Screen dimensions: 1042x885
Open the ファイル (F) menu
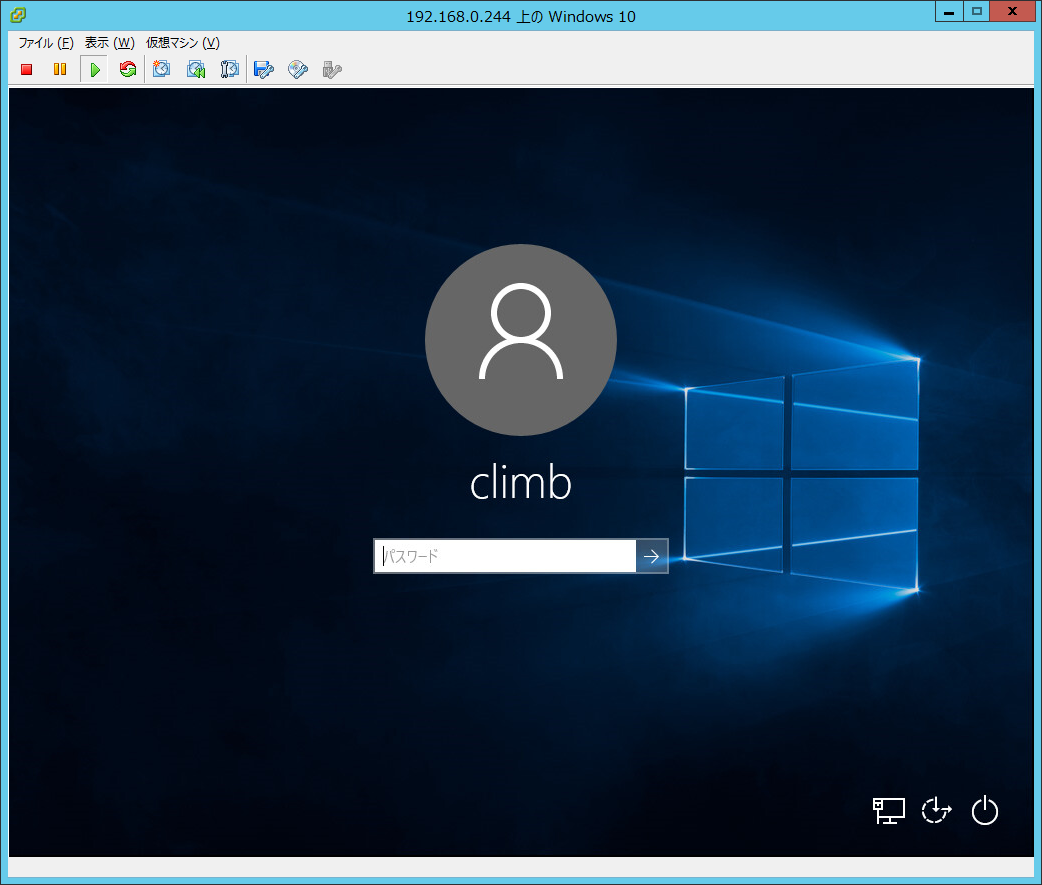click(x=46, y=43)
